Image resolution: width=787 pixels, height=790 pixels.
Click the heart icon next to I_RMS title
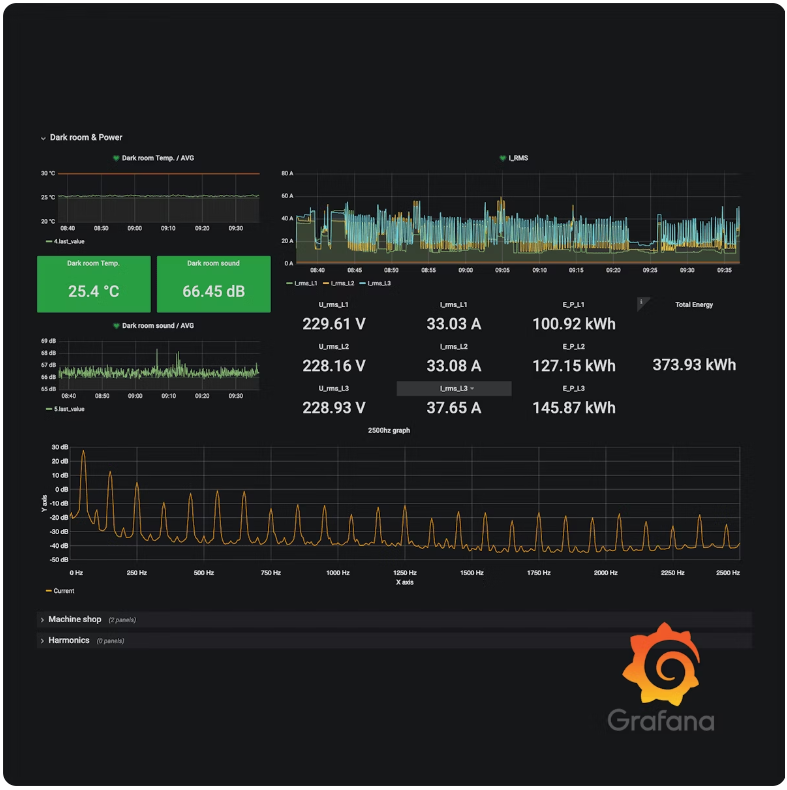[x=503, y=158]
